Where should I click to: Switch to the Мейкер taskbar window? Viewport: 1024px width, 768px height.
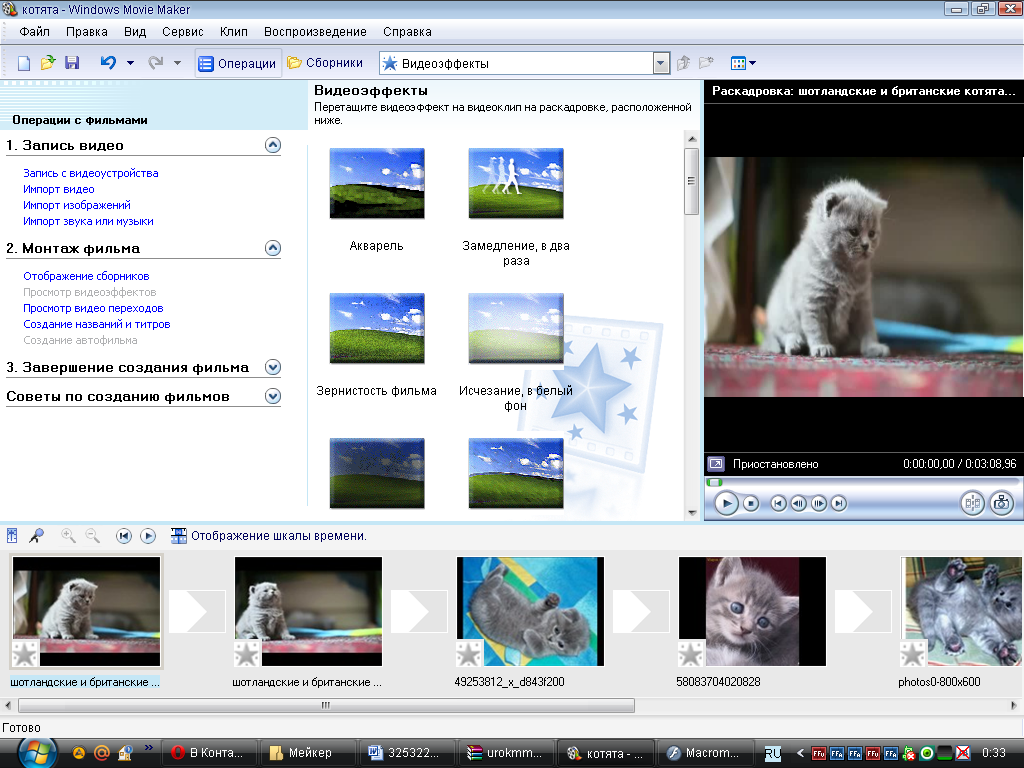[308, 753]
